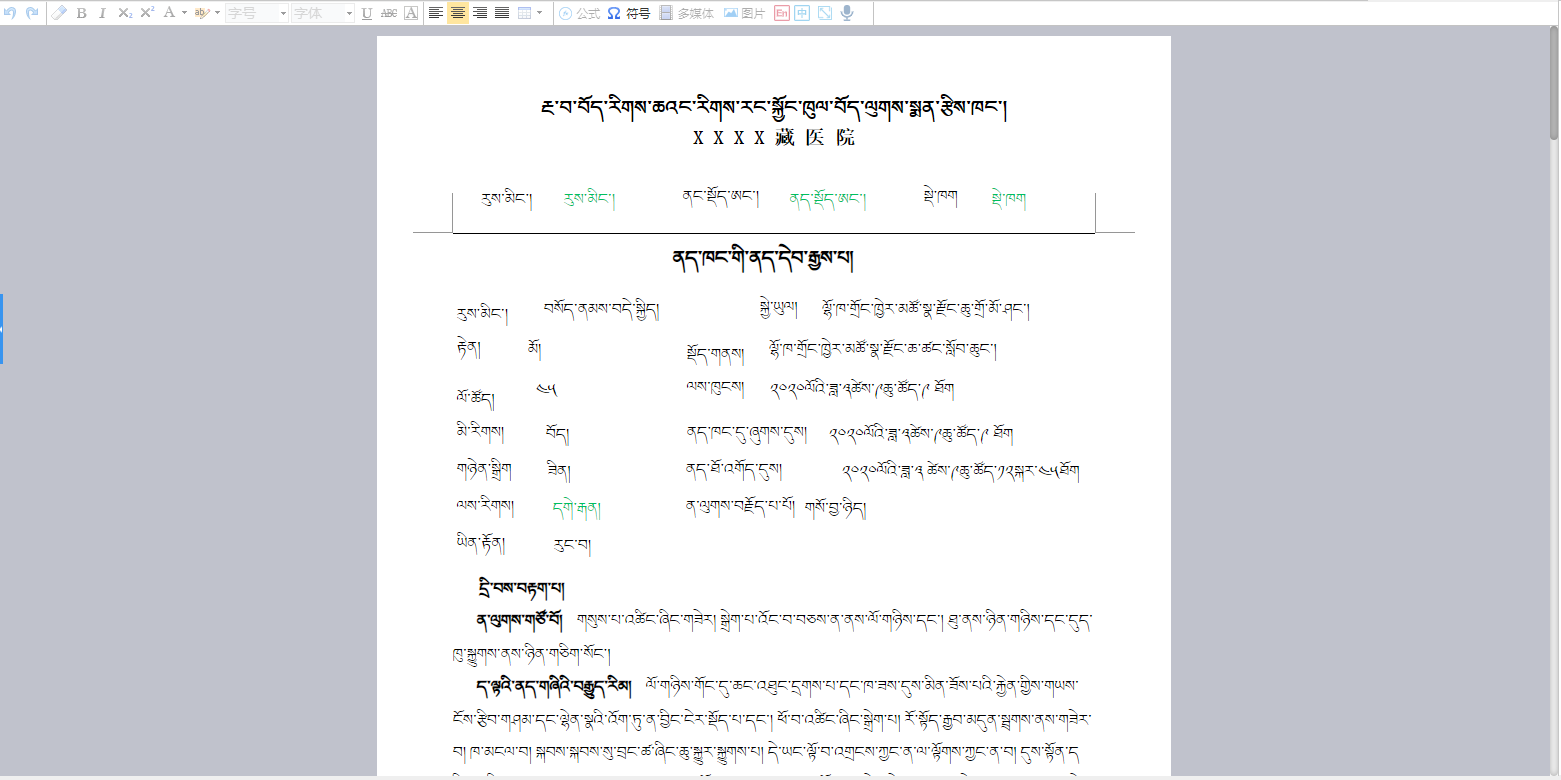This screenshot has height=780, width=1561.
Task: Click the Redo arrow icon
Action: coord(32,13)
